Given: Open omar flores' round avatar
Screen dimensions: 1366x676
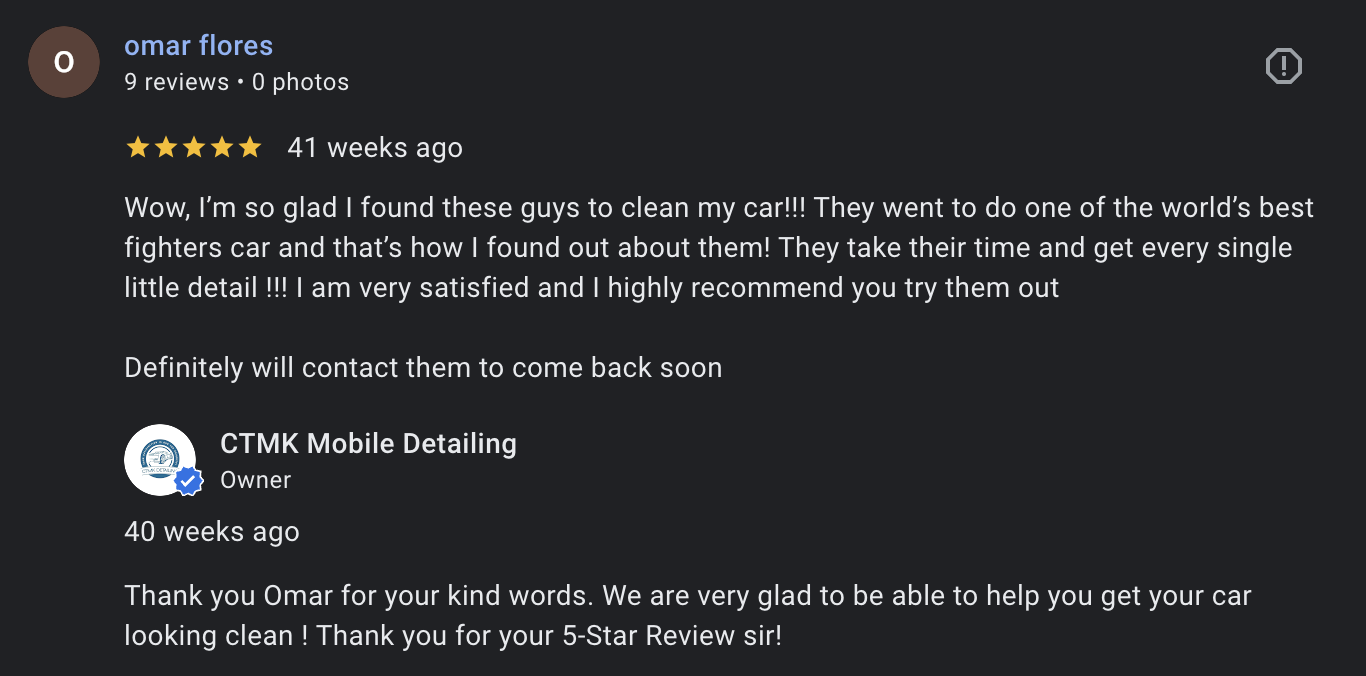Looking at the screenshot, I should coord(64,62).
